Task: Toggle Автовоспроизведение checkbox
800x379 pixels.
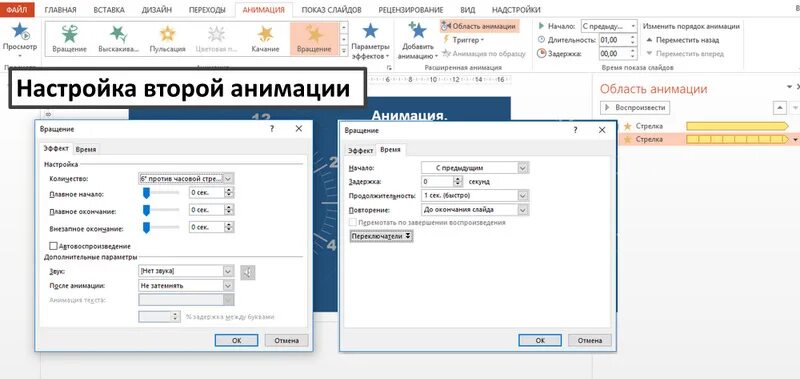Action: 54,246
